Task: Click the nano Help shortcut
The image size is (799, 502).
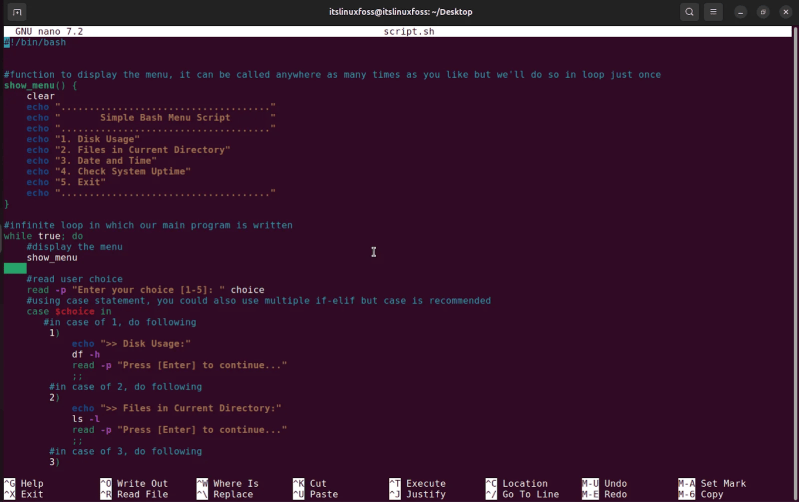Action: (24, 483)
